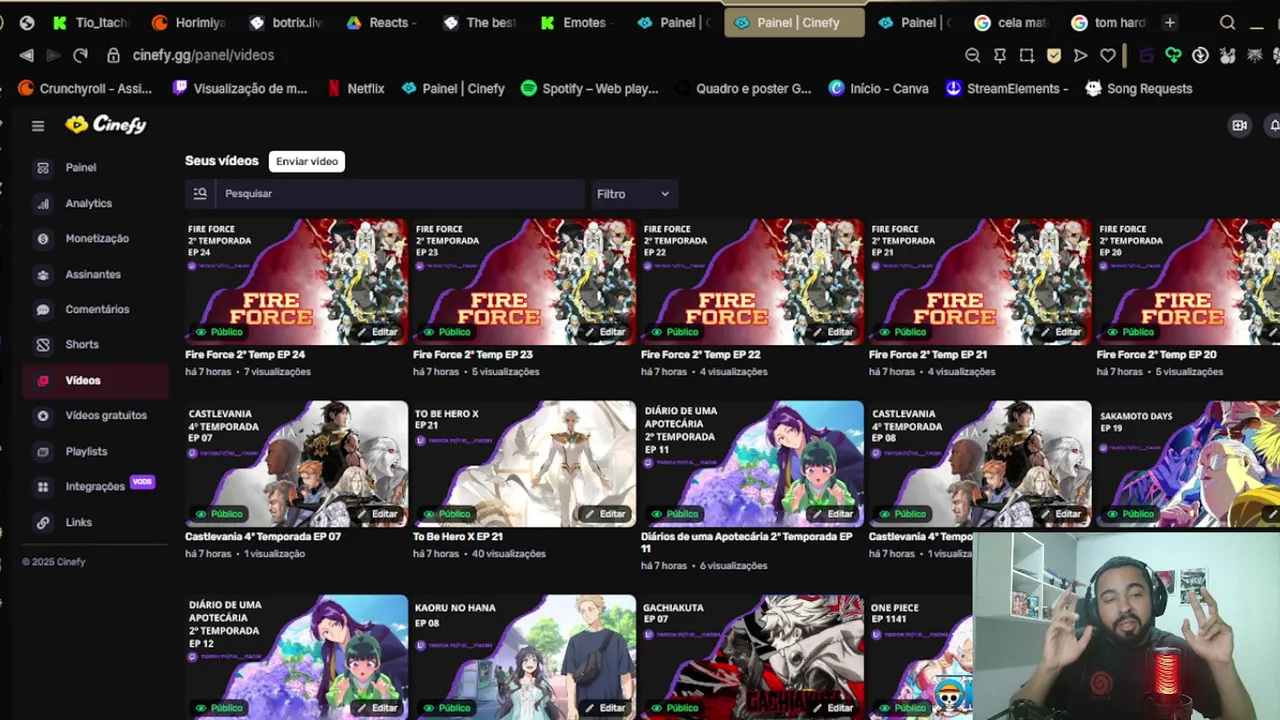Click the Assinantes people icon

pyautogui.click(x=43, y=274)
